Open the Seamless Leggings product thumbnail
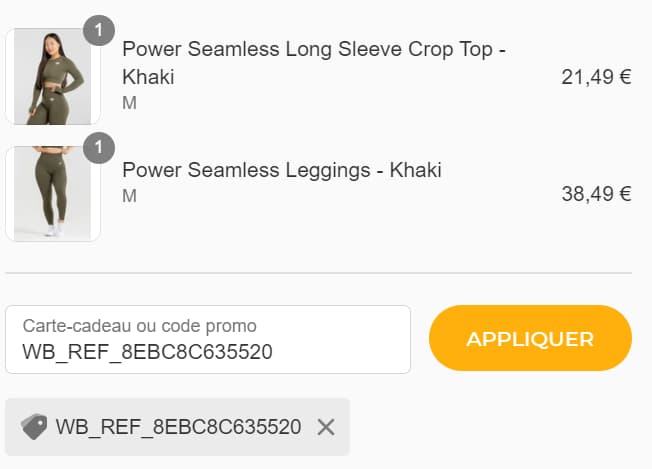This screenshot has height=469, width=652. click(x=51, y=194)
